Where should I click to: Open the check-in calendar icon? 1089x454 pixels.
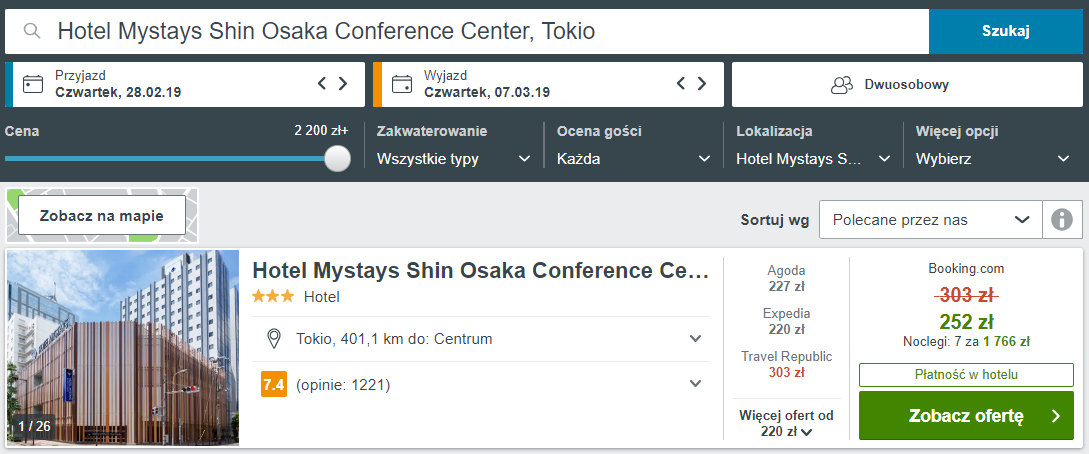click(33, 84)
